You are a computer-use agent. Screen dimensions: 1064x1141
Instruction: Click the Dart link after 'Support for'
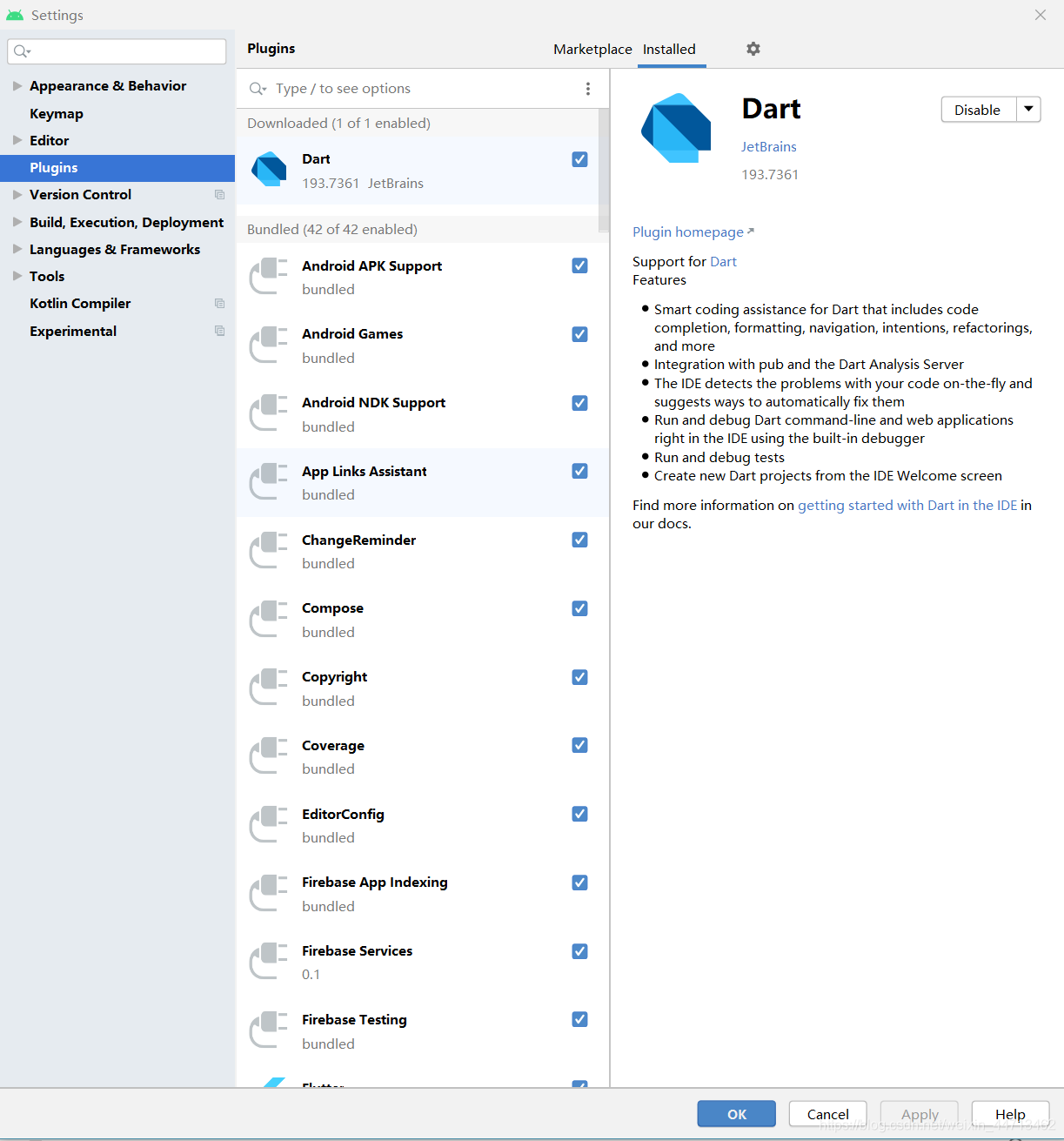point(723,262)
